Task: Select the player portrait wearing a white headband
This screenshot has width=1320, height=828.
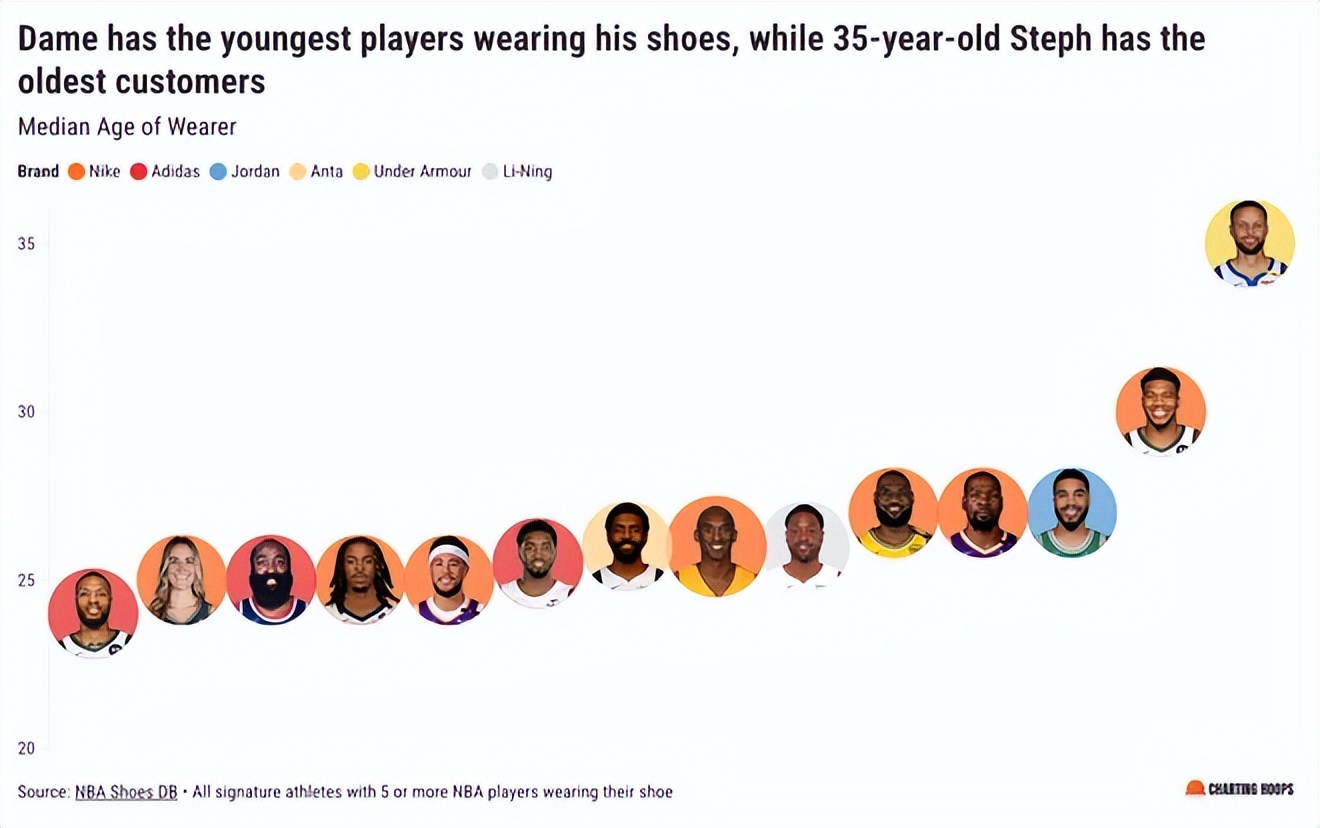Action: [x=449, y=580]
